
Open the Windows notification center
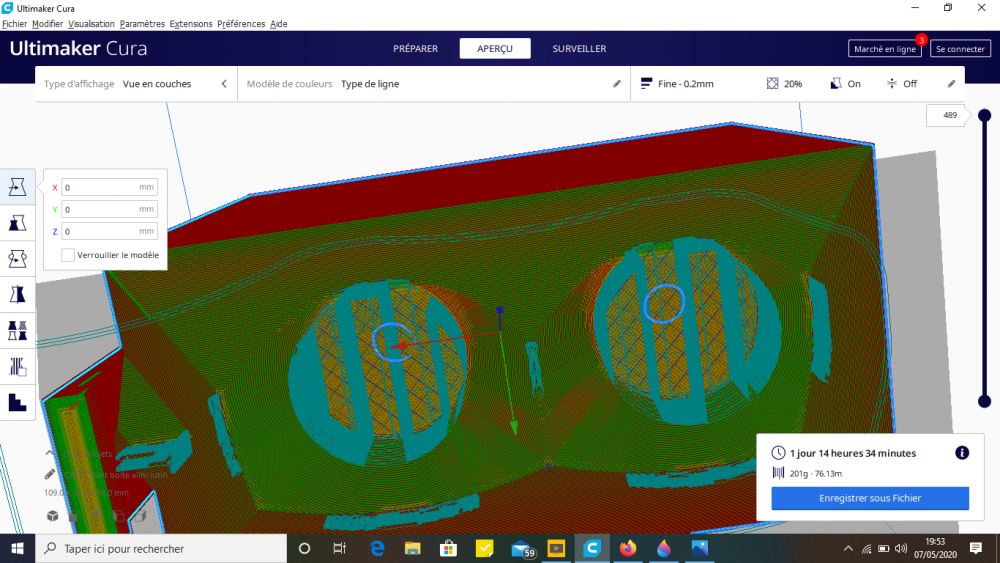click(976, 548)
